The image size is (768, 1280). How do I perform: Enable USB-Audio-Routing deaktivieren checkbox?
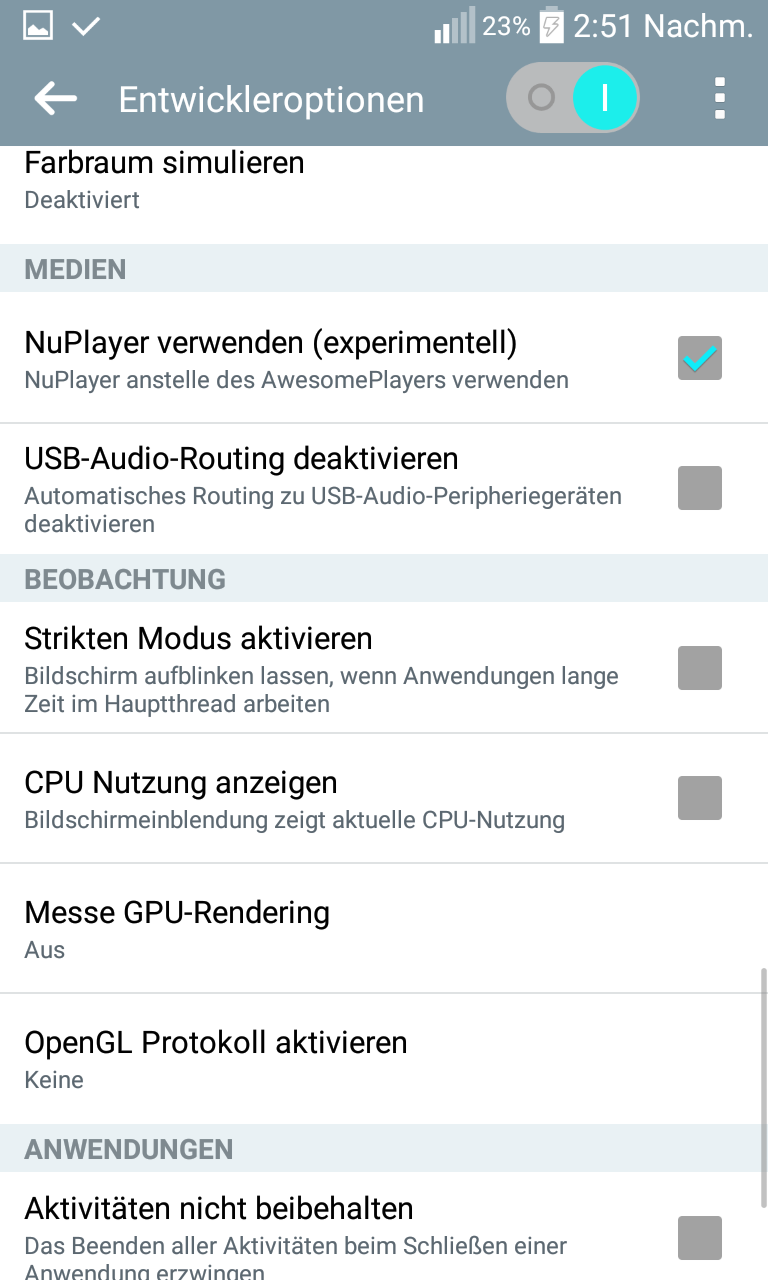(x=699, y=488)
